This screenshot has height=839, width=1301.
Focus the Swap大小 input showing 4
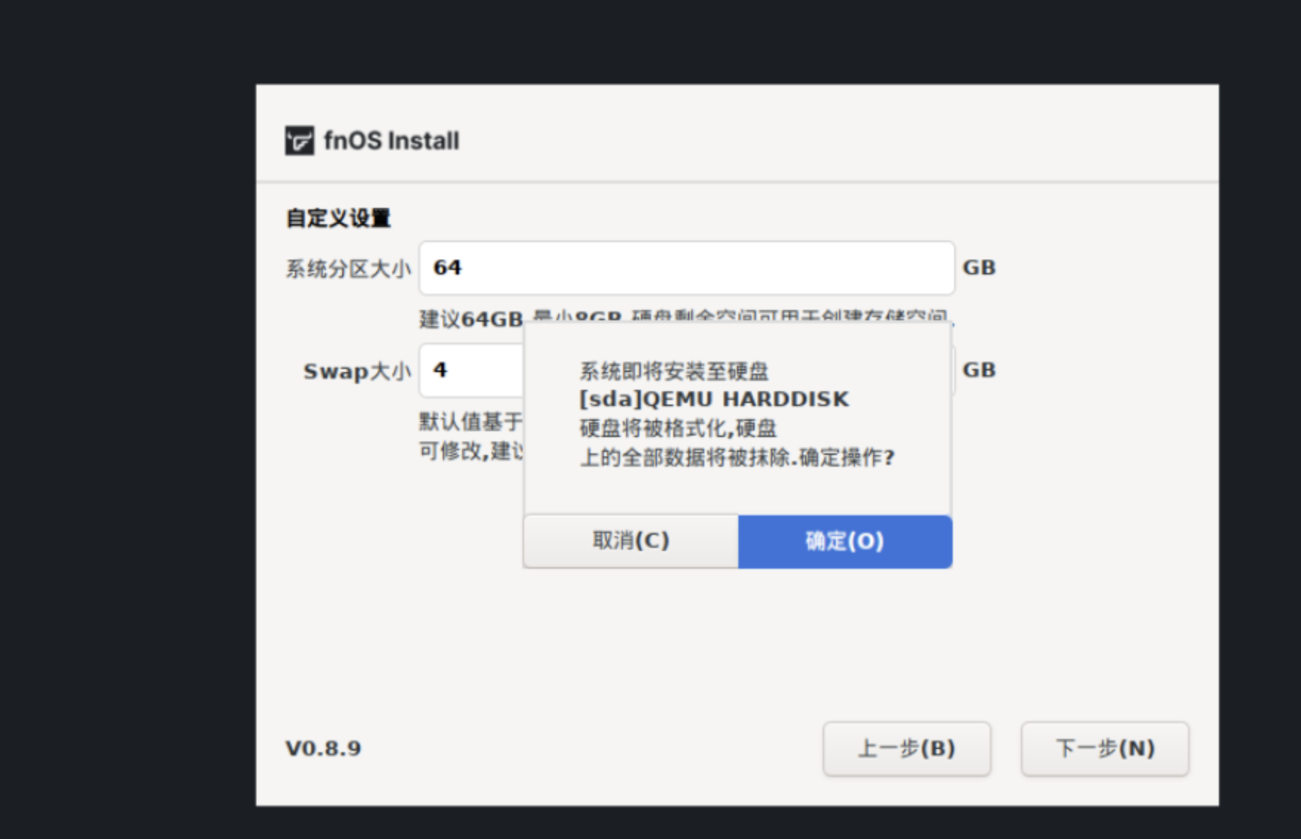(x=470, y=370)
